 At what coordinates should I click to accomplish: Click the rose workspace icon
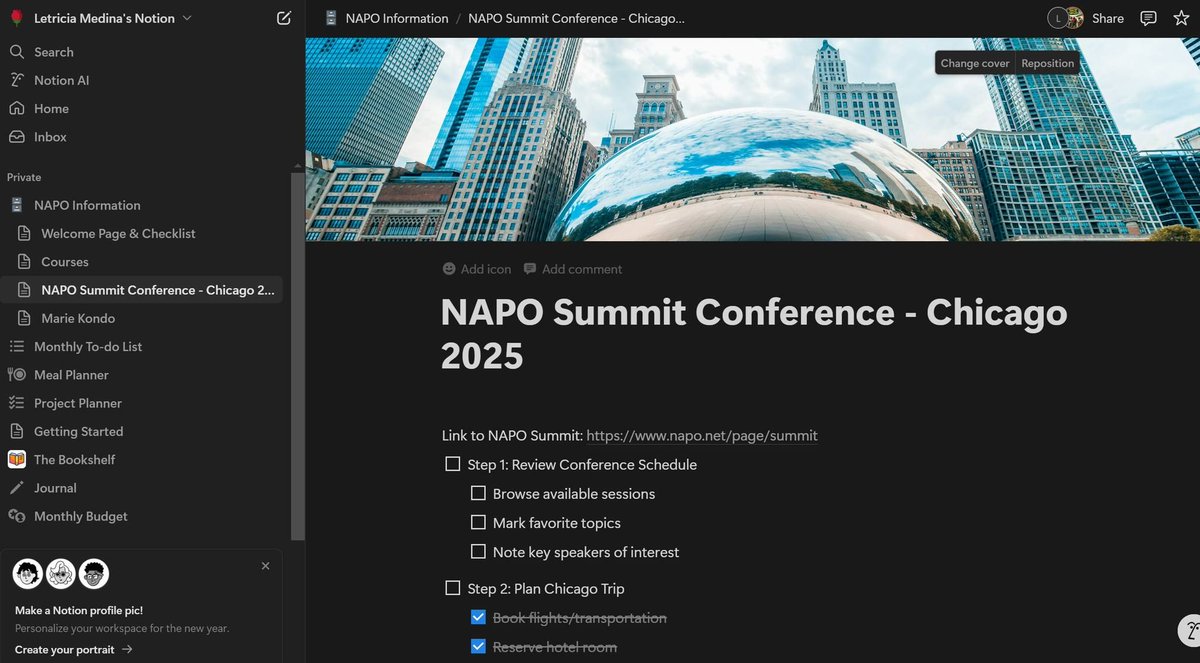tap(16, 18)
